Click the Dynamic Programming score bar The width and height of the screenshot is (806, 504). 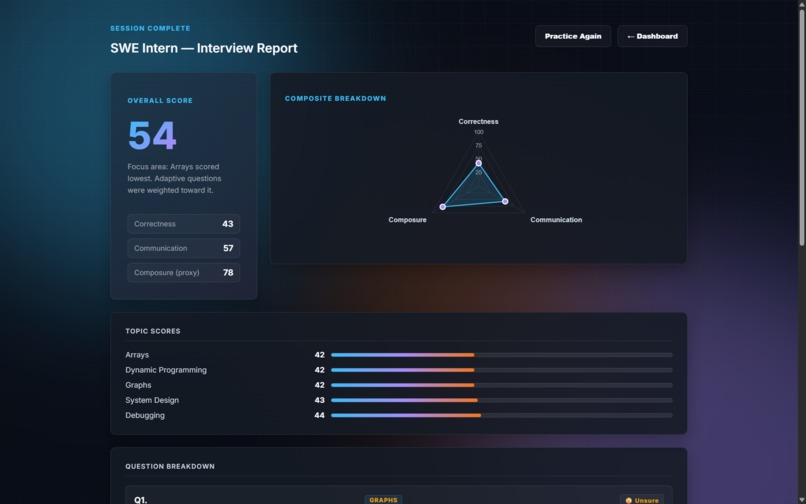(502, 370)
